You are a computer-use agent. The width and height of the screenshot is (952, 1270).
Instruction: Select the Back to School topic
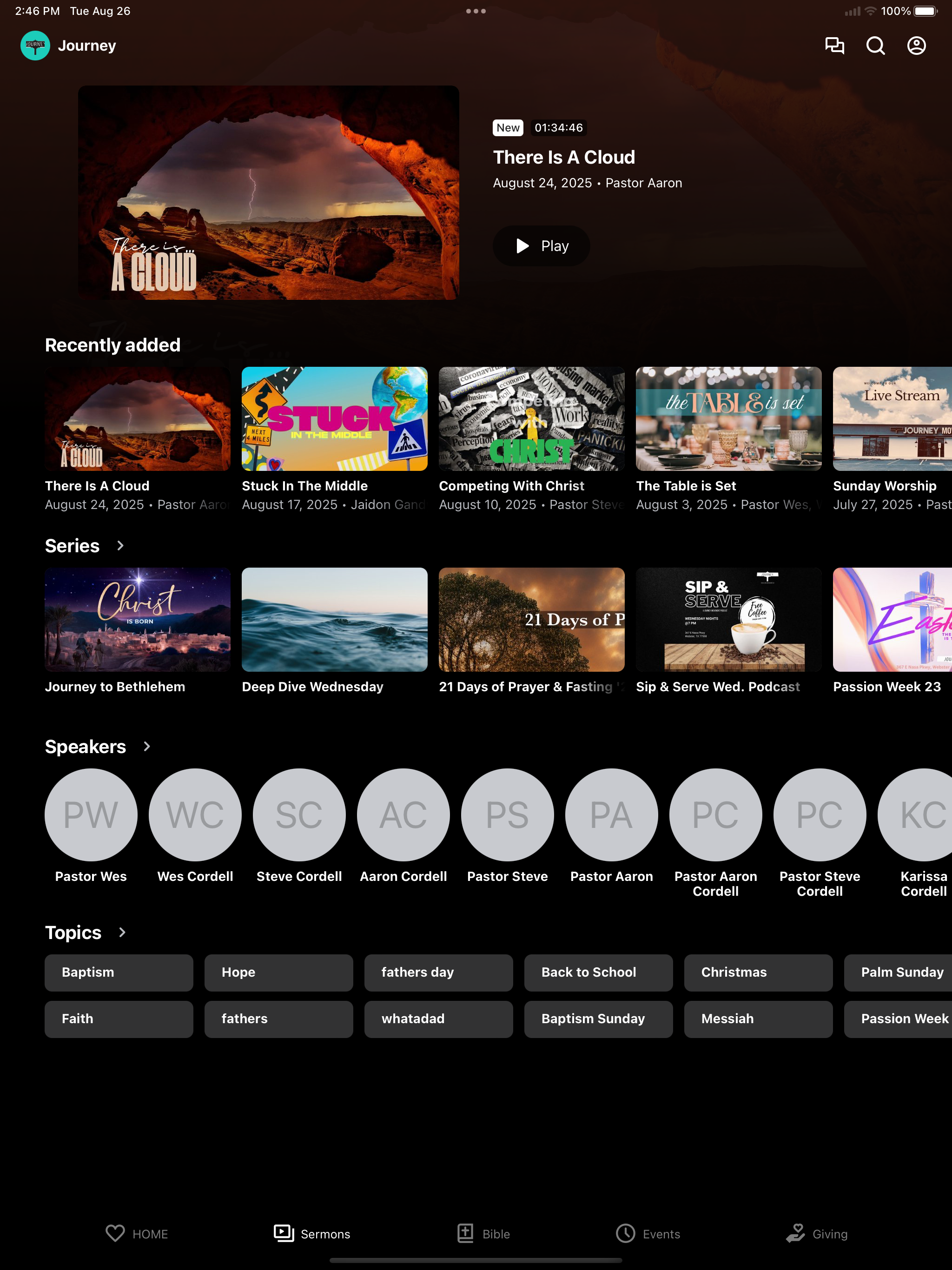[x=598, y=972]
